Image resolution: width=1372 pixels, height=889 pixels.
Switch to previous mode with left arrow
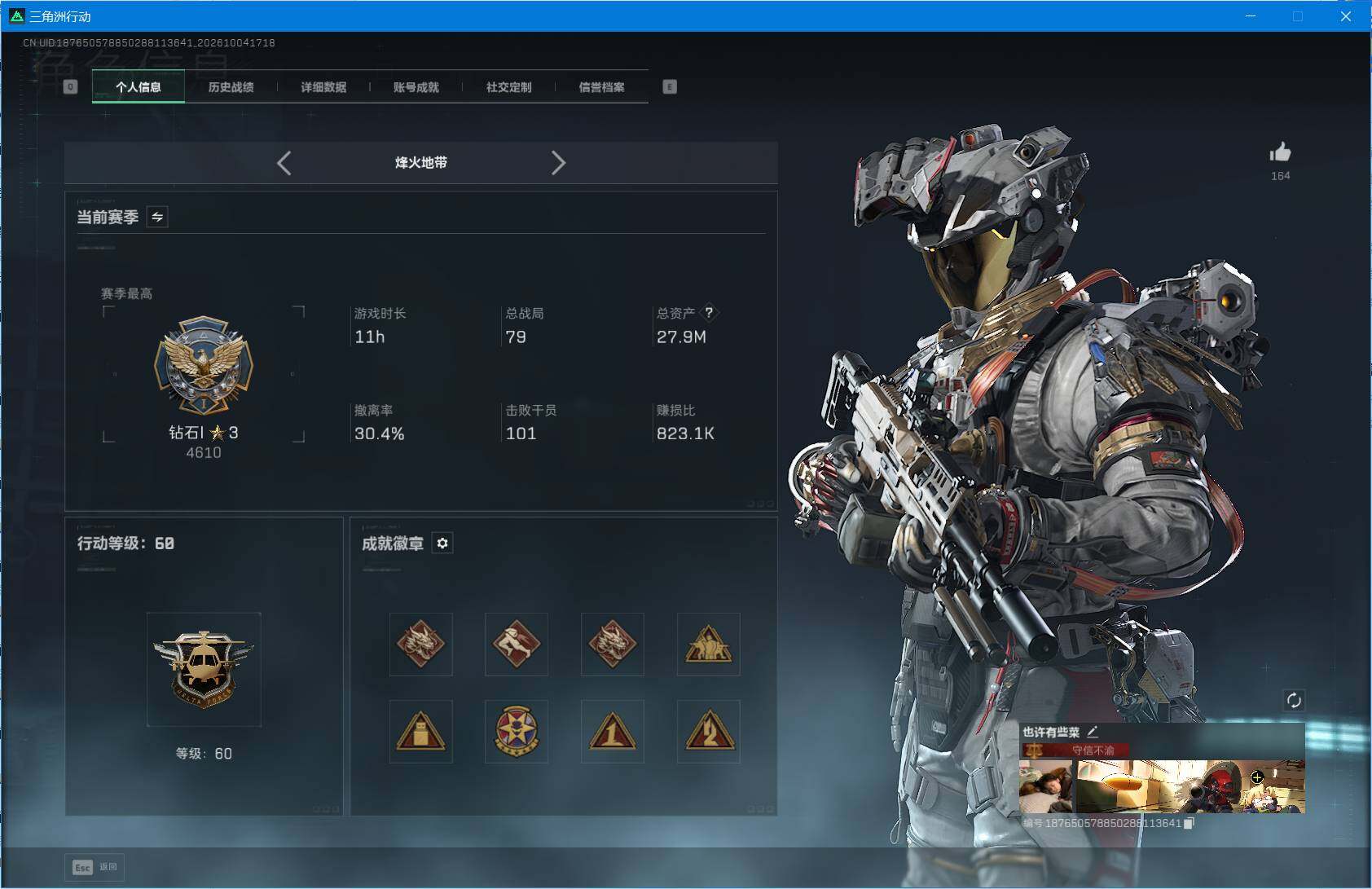point(284,163)
